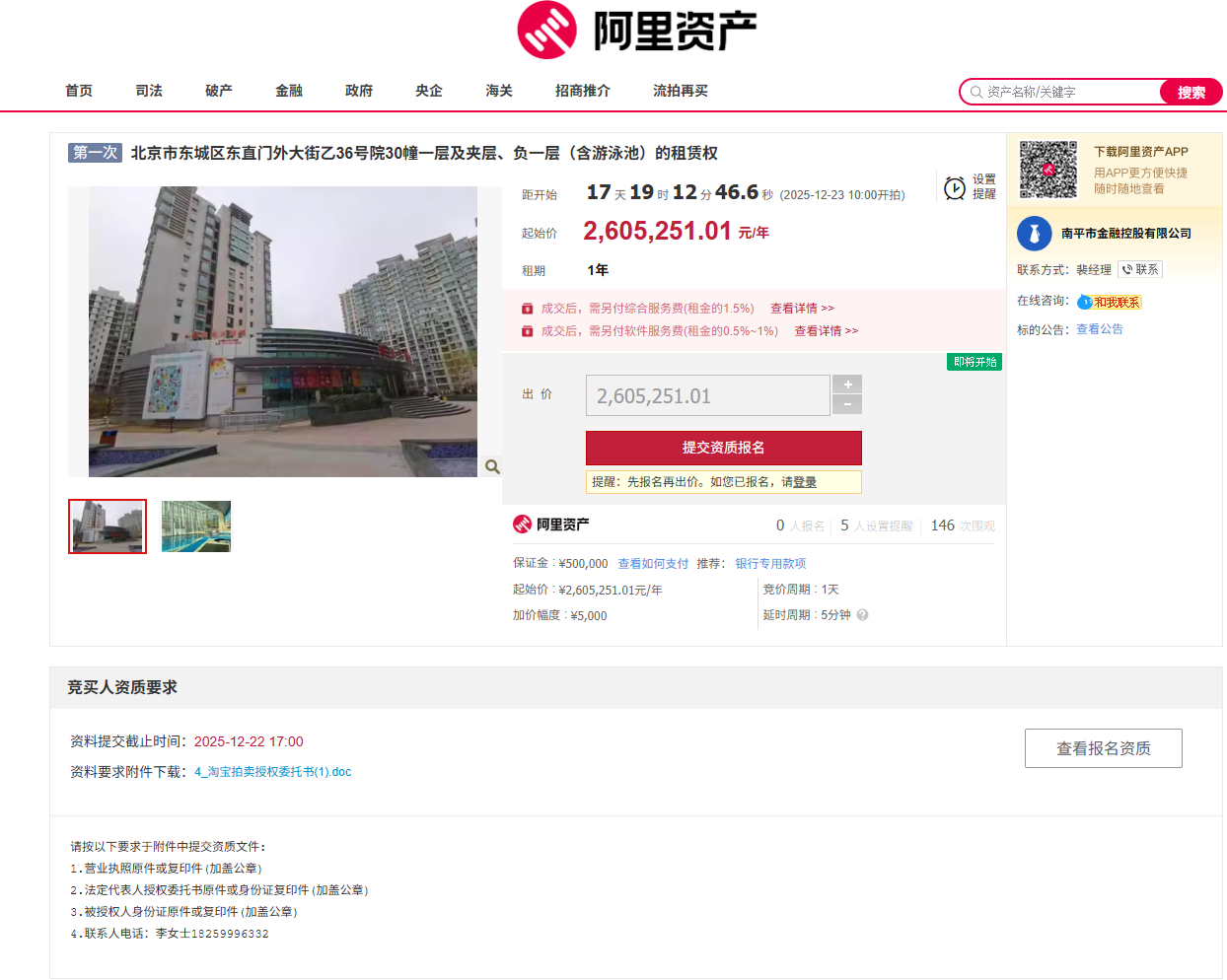Open the 查看公告 announcement link
Screen dimensions: 1227x980
pos(1099,329)
